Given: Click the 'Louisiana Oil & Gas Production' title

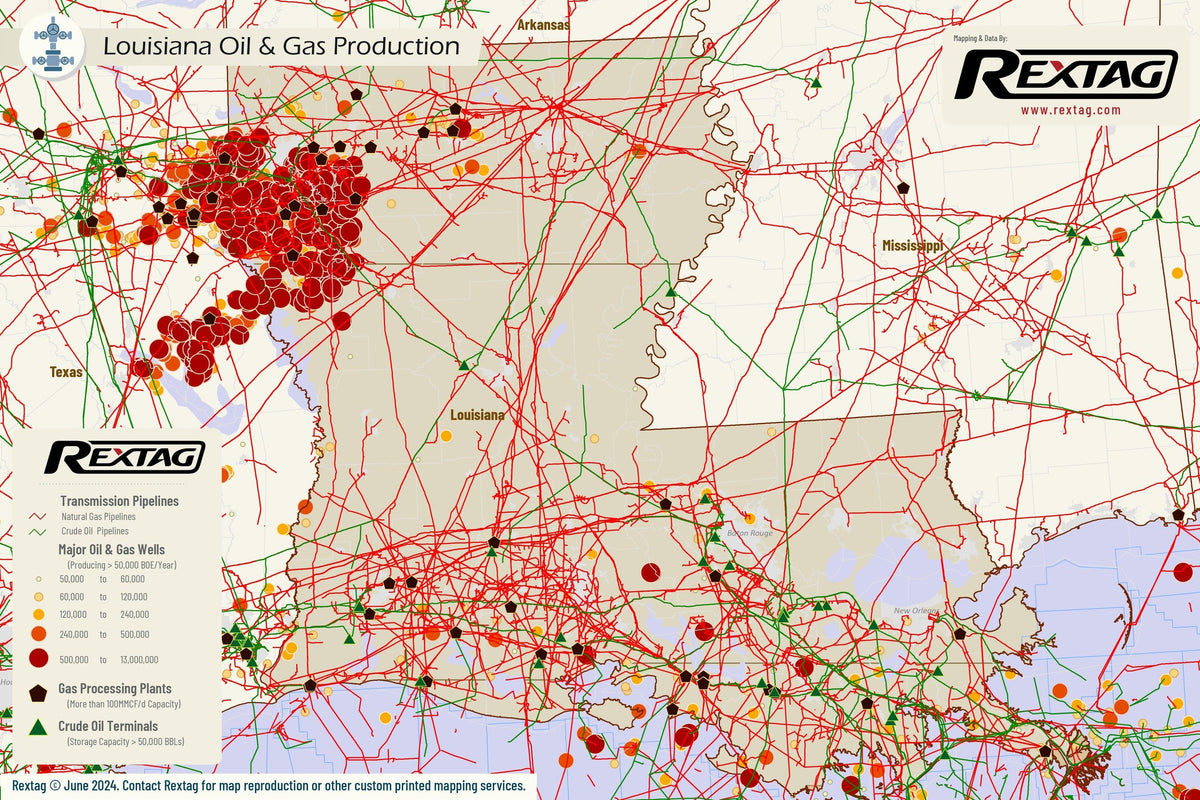Looking at the screenshot, I should pos(282,46).
